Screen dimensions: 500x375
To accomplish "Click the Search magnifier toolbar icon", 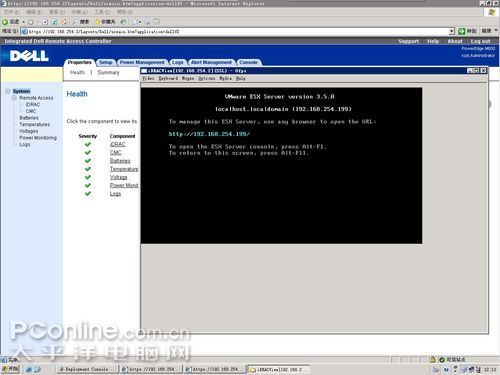I will coord(75,22).
